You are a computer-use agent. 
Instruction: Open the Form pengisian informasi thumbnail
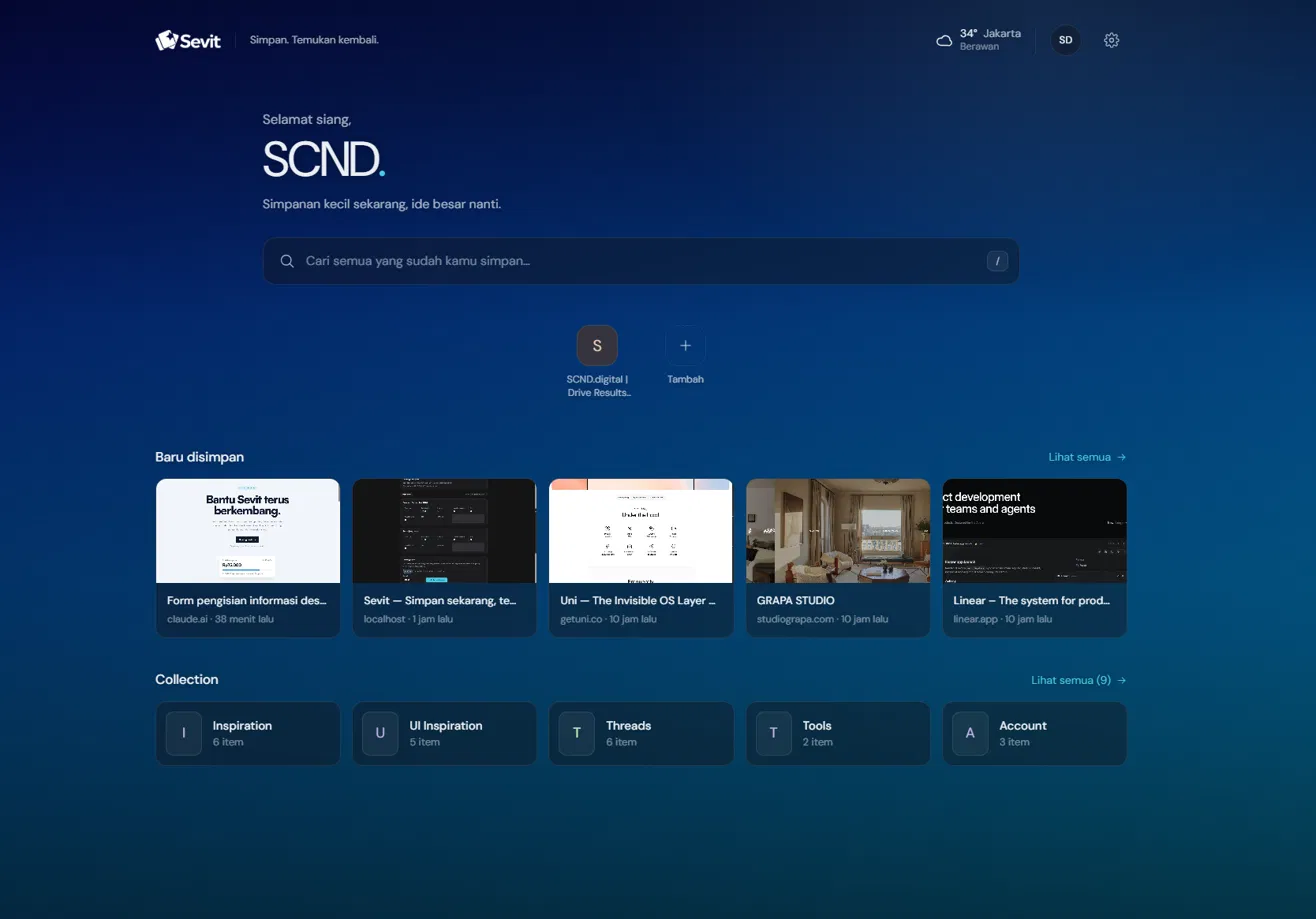pyautogui.click(x=248, y=531)
